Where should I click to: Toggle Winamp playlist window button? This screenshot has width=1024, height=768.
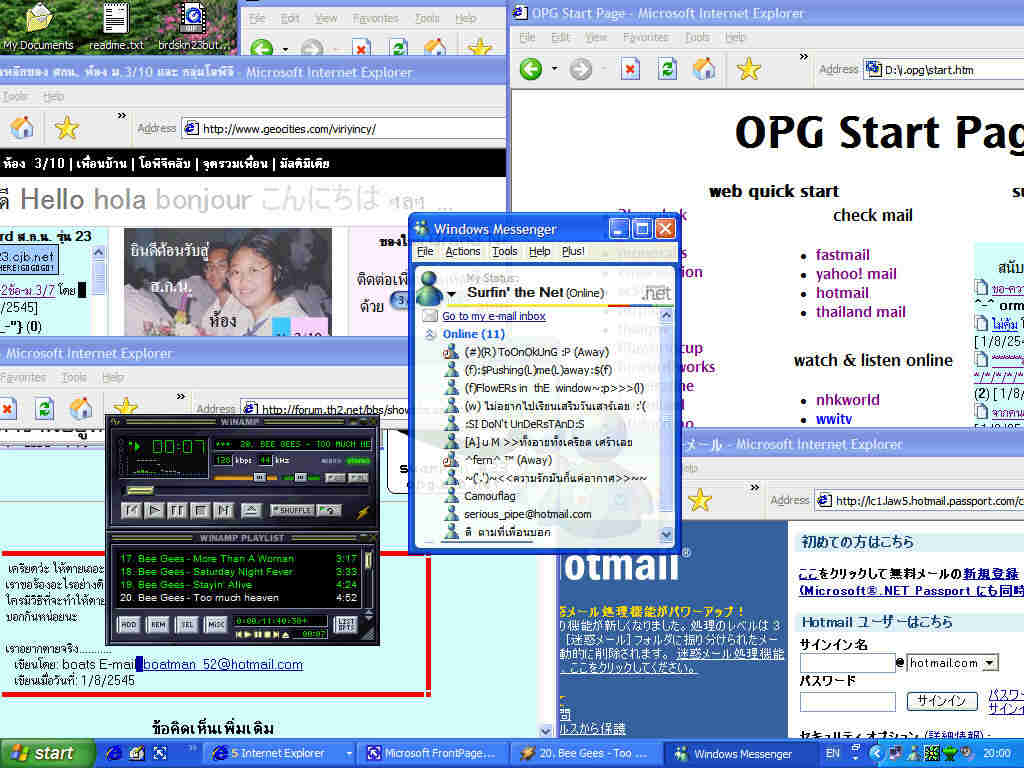(358, 478)
